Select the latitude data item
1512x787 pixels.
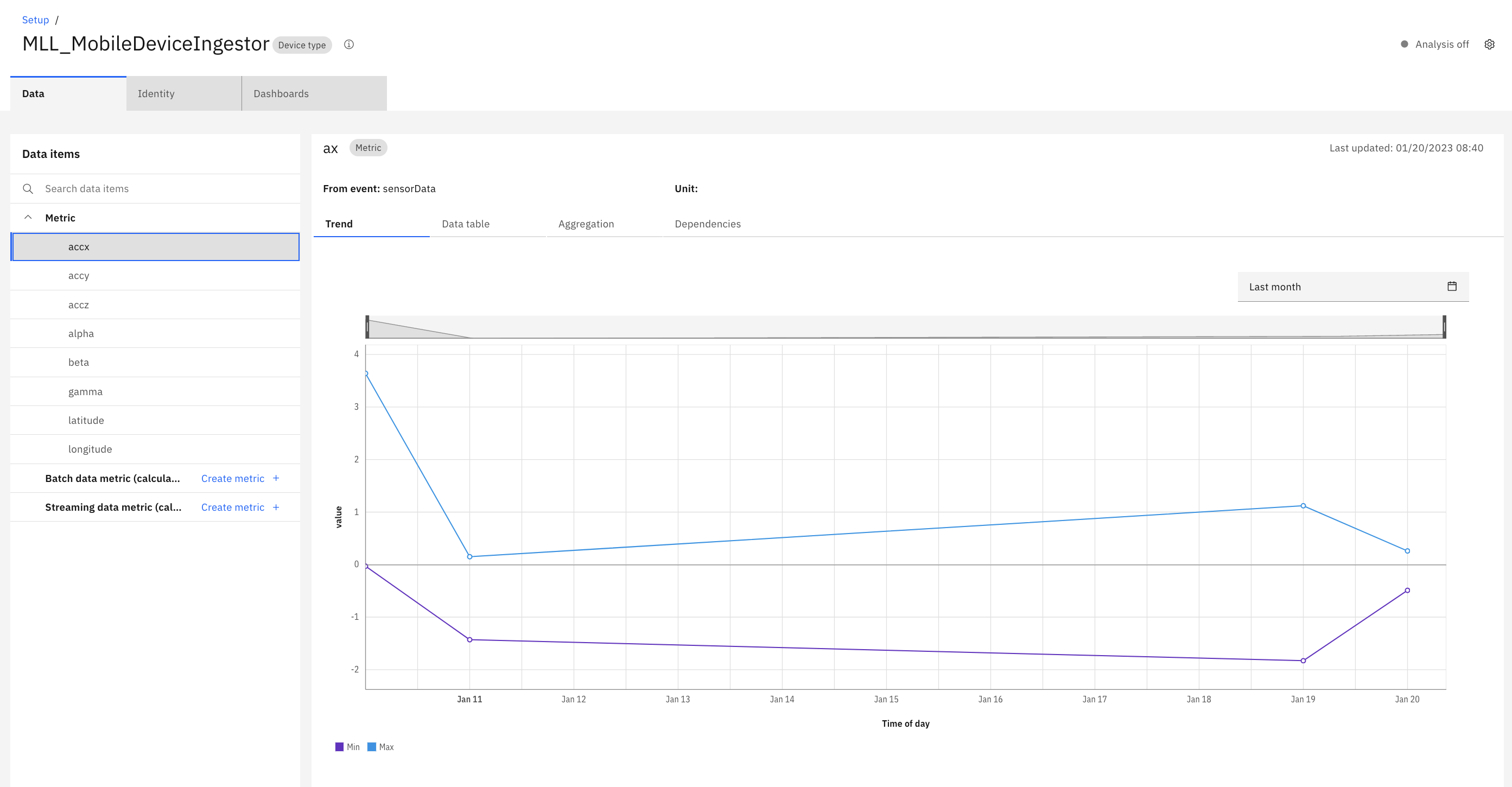coord(155,420)
